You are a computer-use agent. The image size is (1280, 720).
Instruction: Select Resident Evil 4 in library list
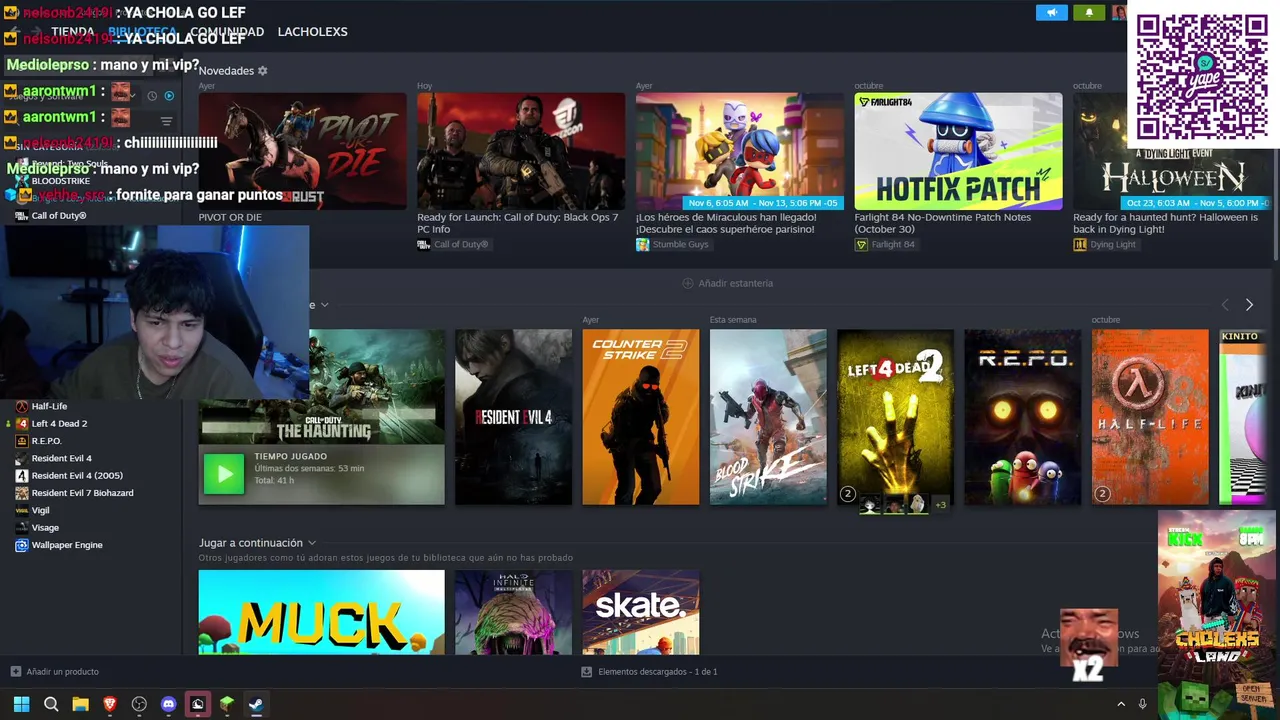(x=61, y=458)
